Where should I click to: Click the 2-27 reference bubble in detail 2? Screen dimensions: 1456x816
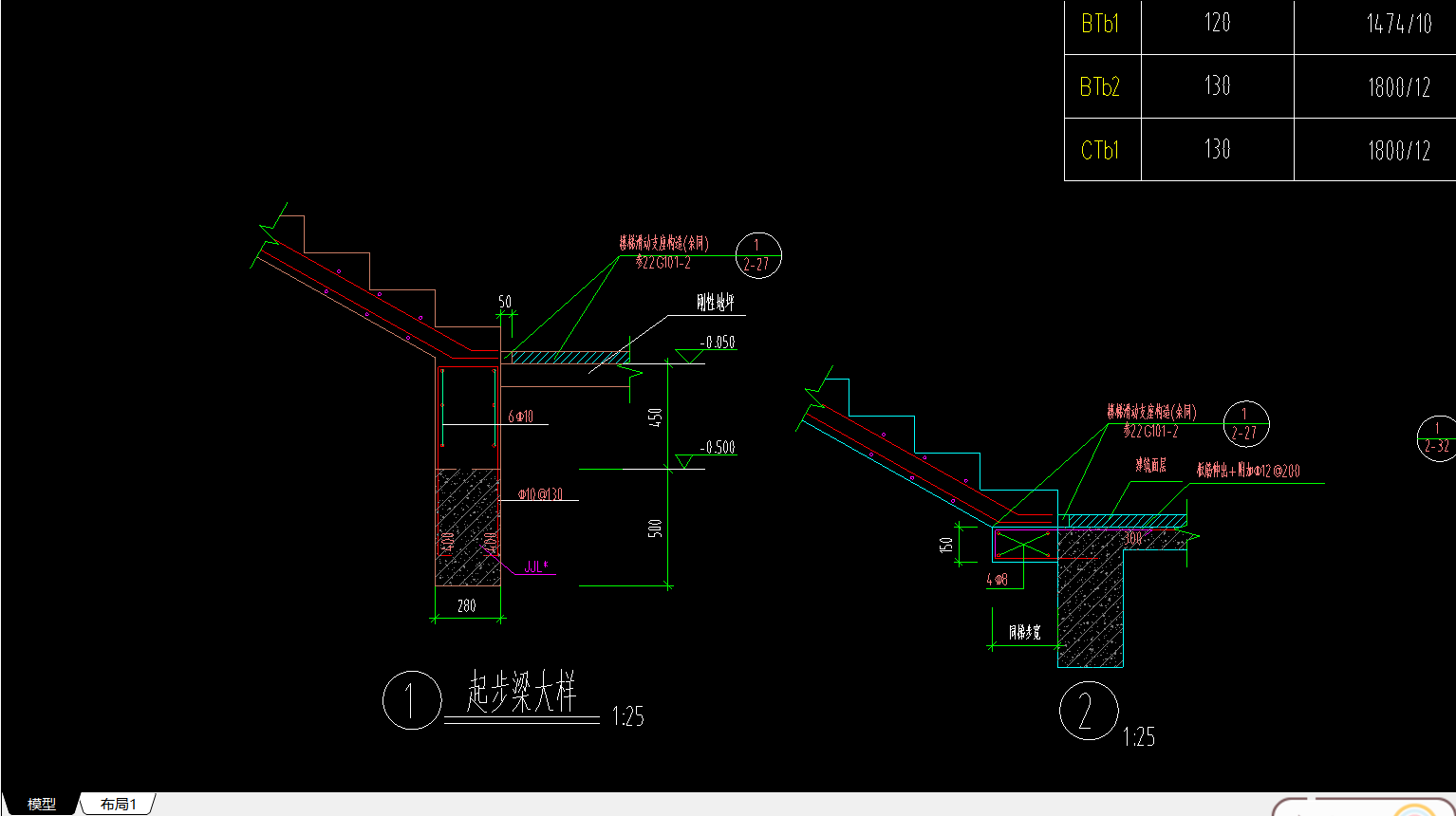click(1244, 423)
